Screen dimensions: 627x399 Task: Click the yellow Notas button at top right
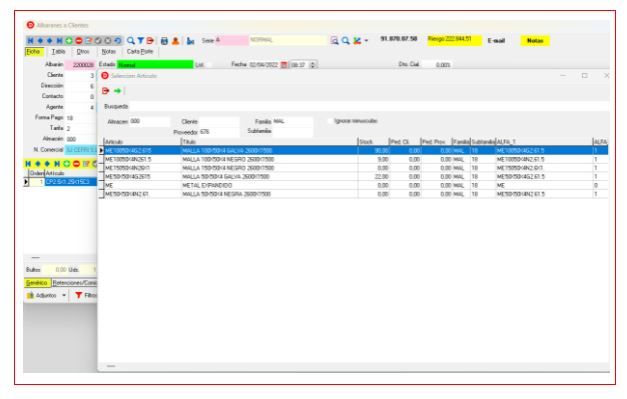point(535,40)
